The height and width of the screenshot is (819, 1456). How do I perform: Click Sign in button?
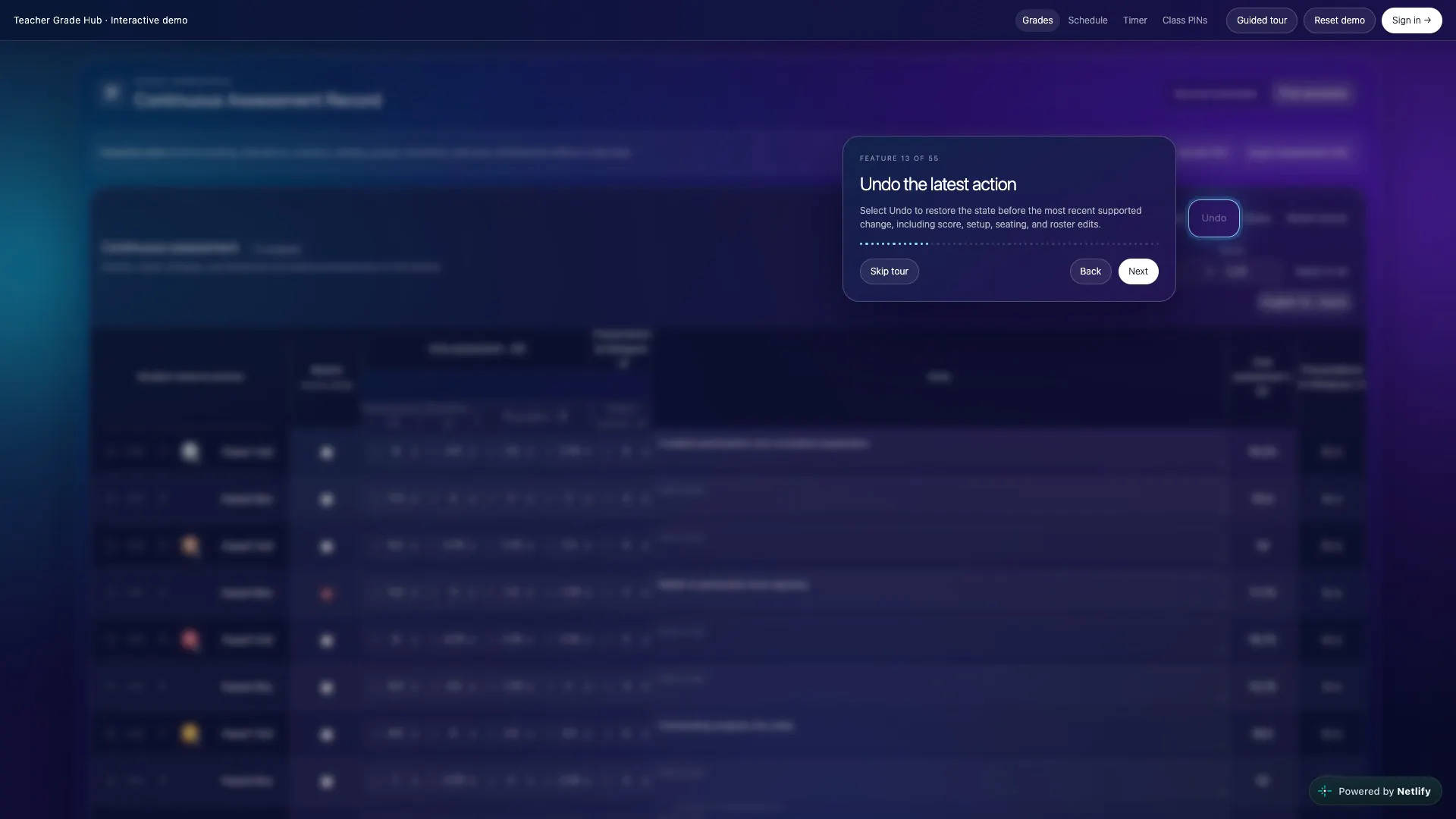point(1411,20)
